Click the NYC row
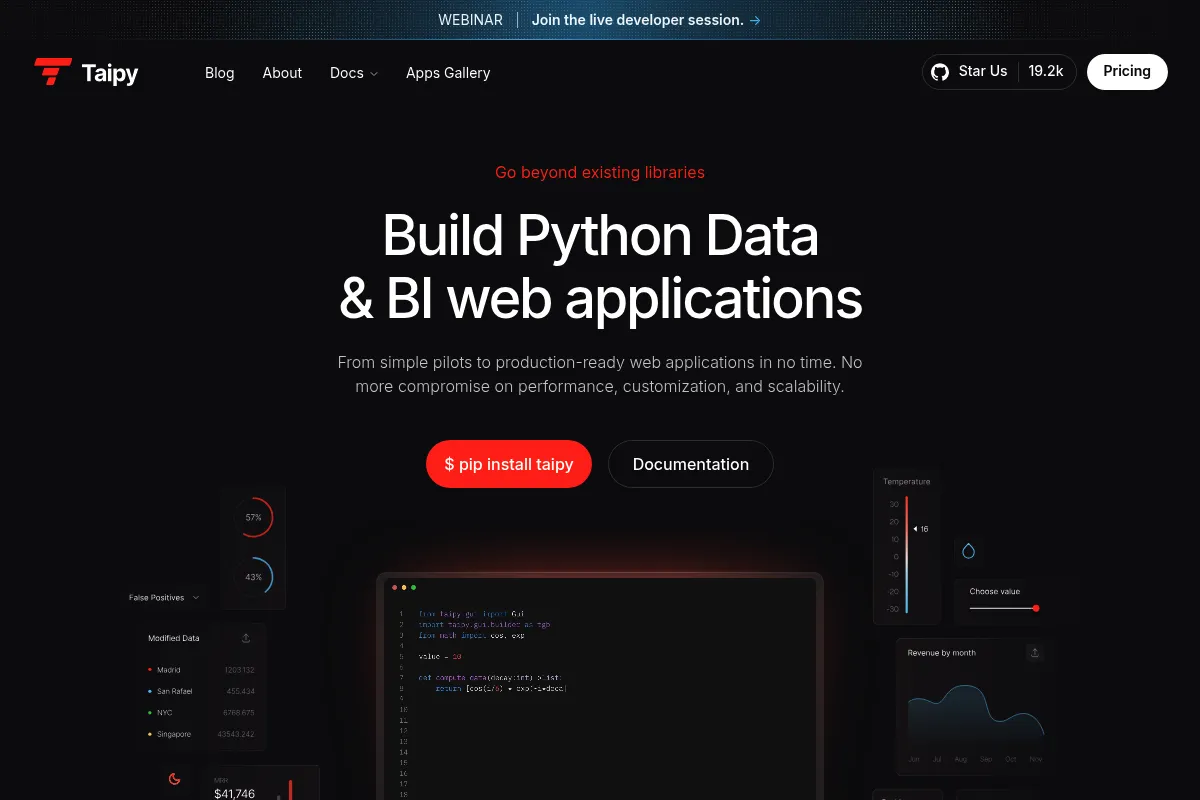 201,713
